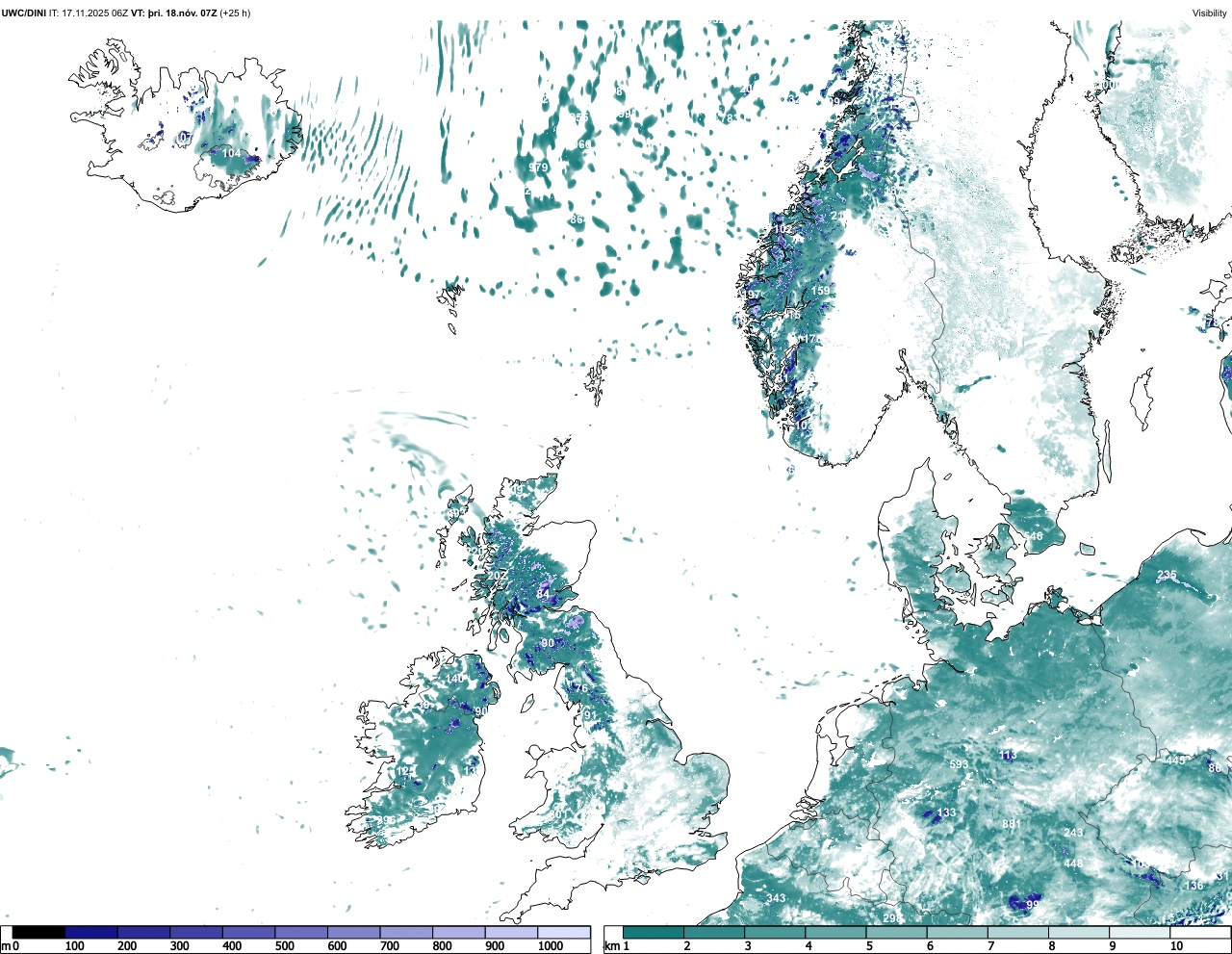Select the '140' value over northern Ireland

454,679
